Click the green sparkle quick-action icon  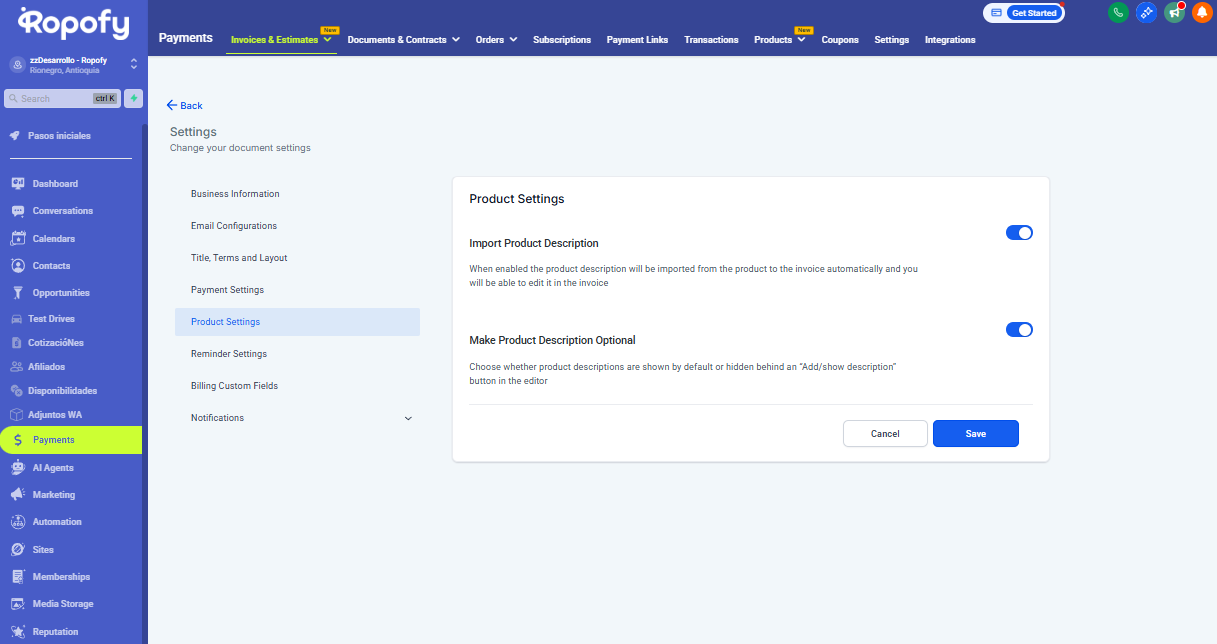(134, 99)
